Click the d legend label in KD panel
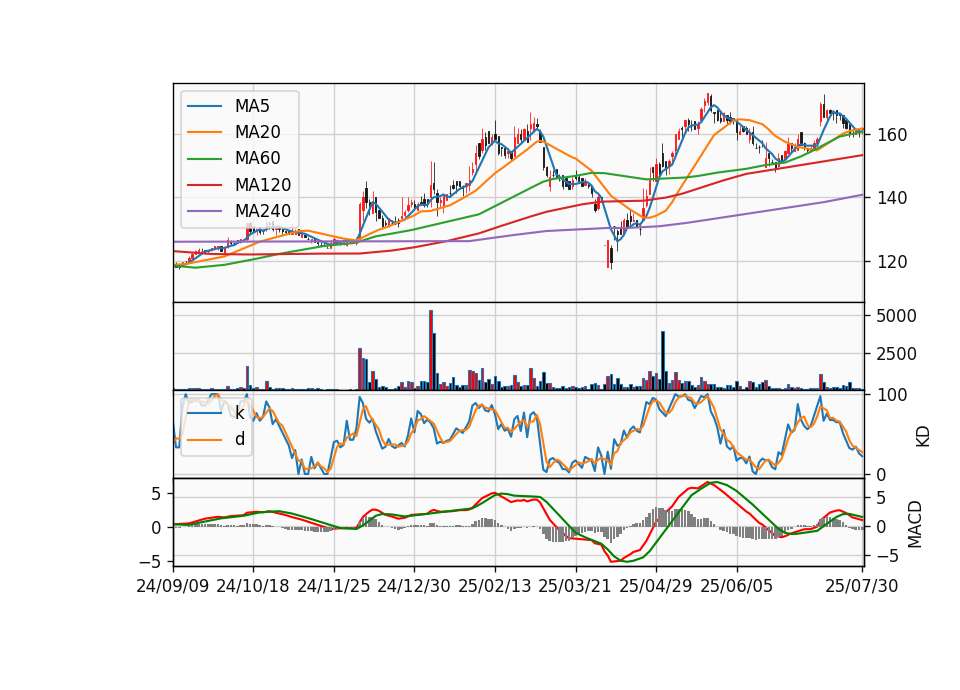Image resolution: width=960 pixels, height=690 pixels. (x=239, y=439)
